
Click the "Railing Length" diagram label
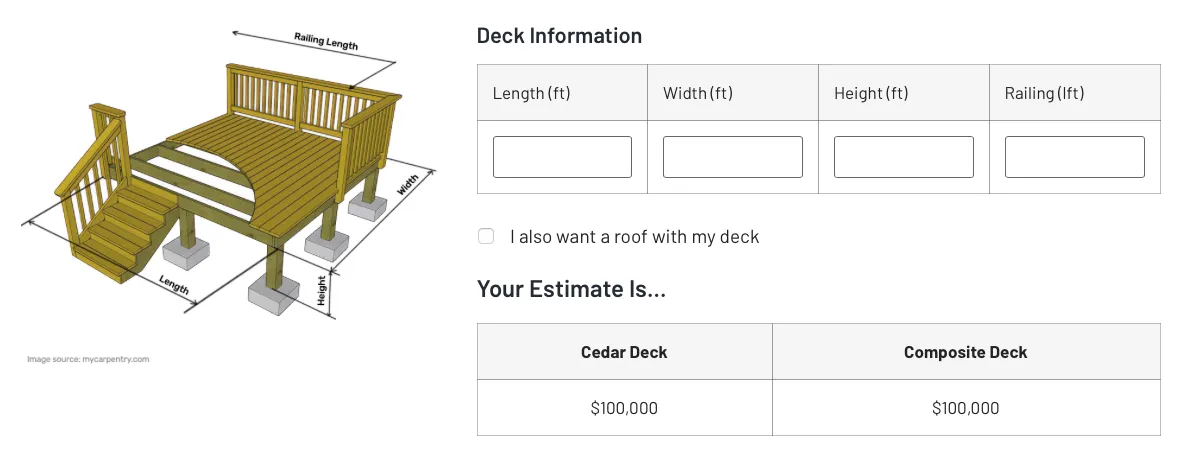[325, 41]
